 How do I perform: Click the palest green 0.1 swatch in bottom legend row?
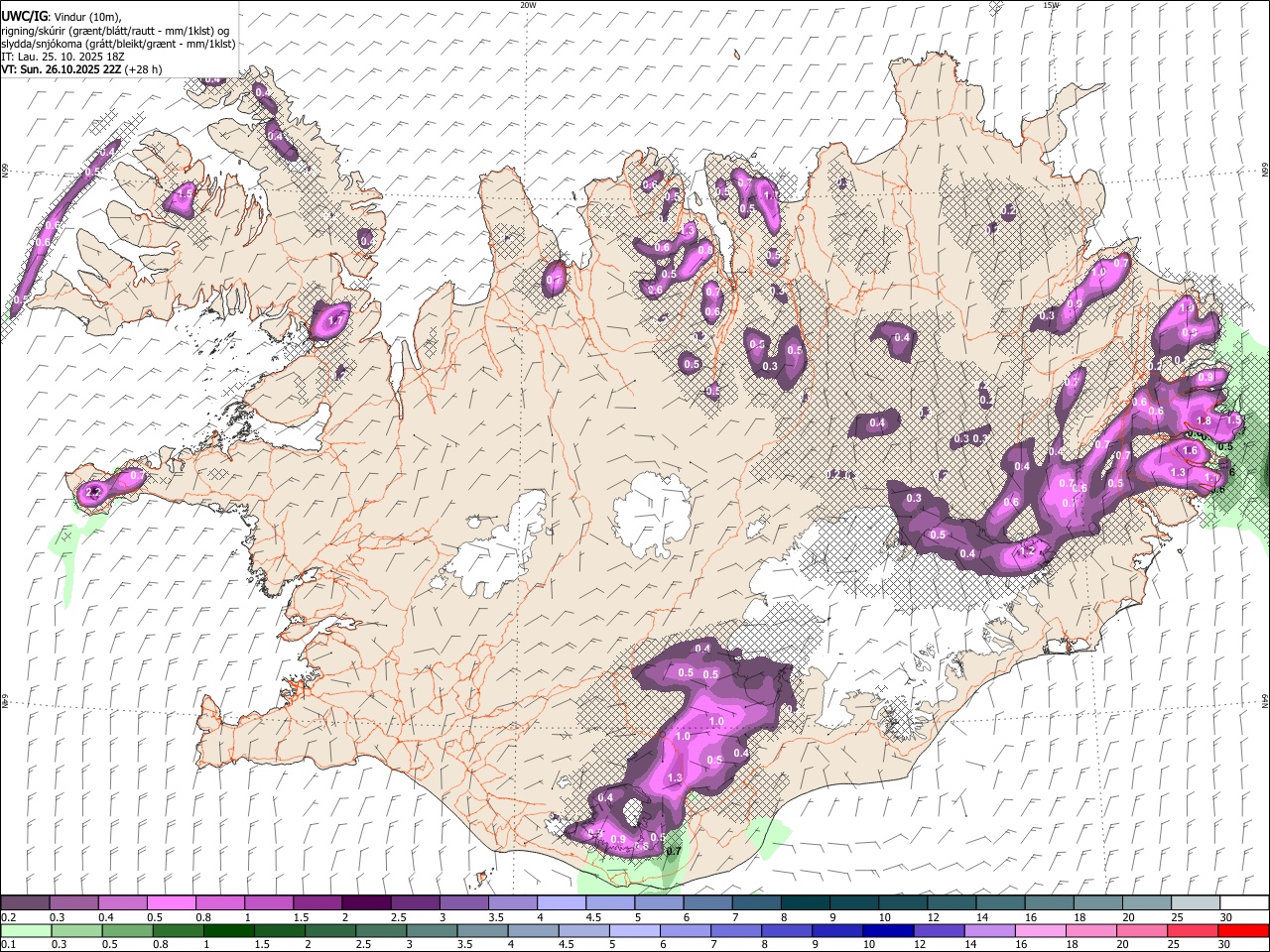[26, 930]
